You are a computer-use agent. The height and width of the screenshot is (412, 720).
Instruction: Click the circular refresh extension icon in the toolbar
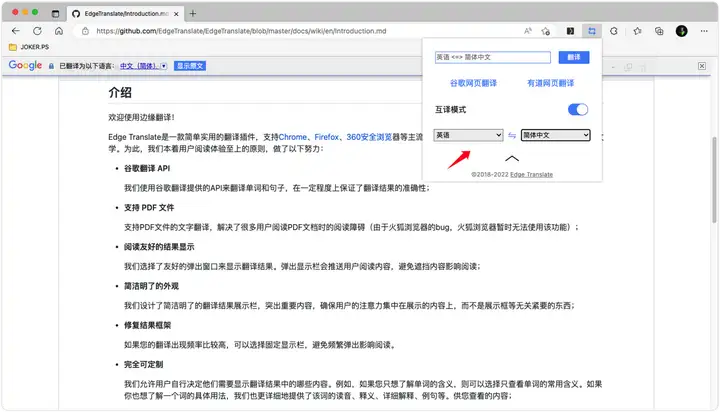point(614,31)
